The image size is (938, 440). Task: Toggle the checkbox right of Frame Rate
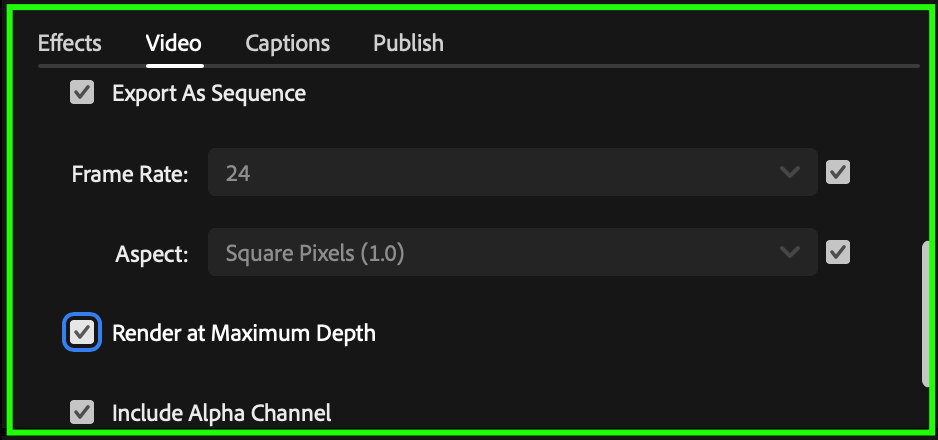tap(838, 172)
